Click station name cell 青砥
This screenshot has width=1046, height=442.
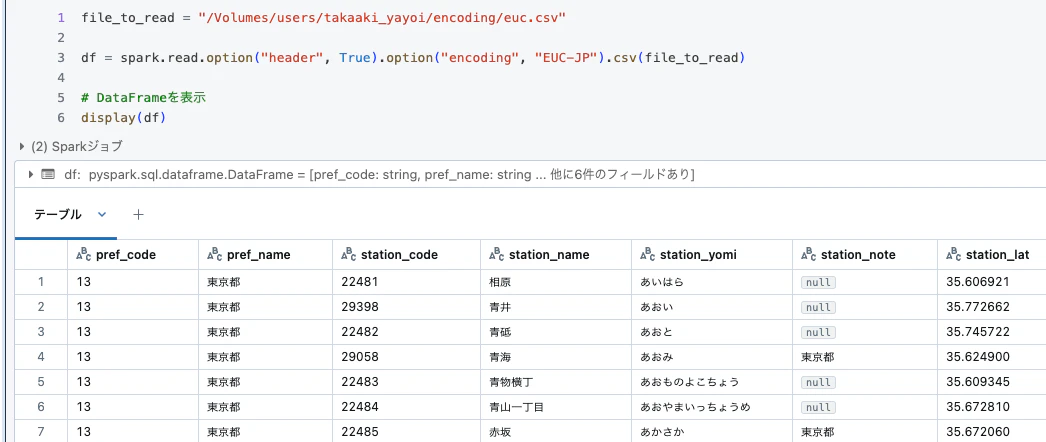click(556, 332)
